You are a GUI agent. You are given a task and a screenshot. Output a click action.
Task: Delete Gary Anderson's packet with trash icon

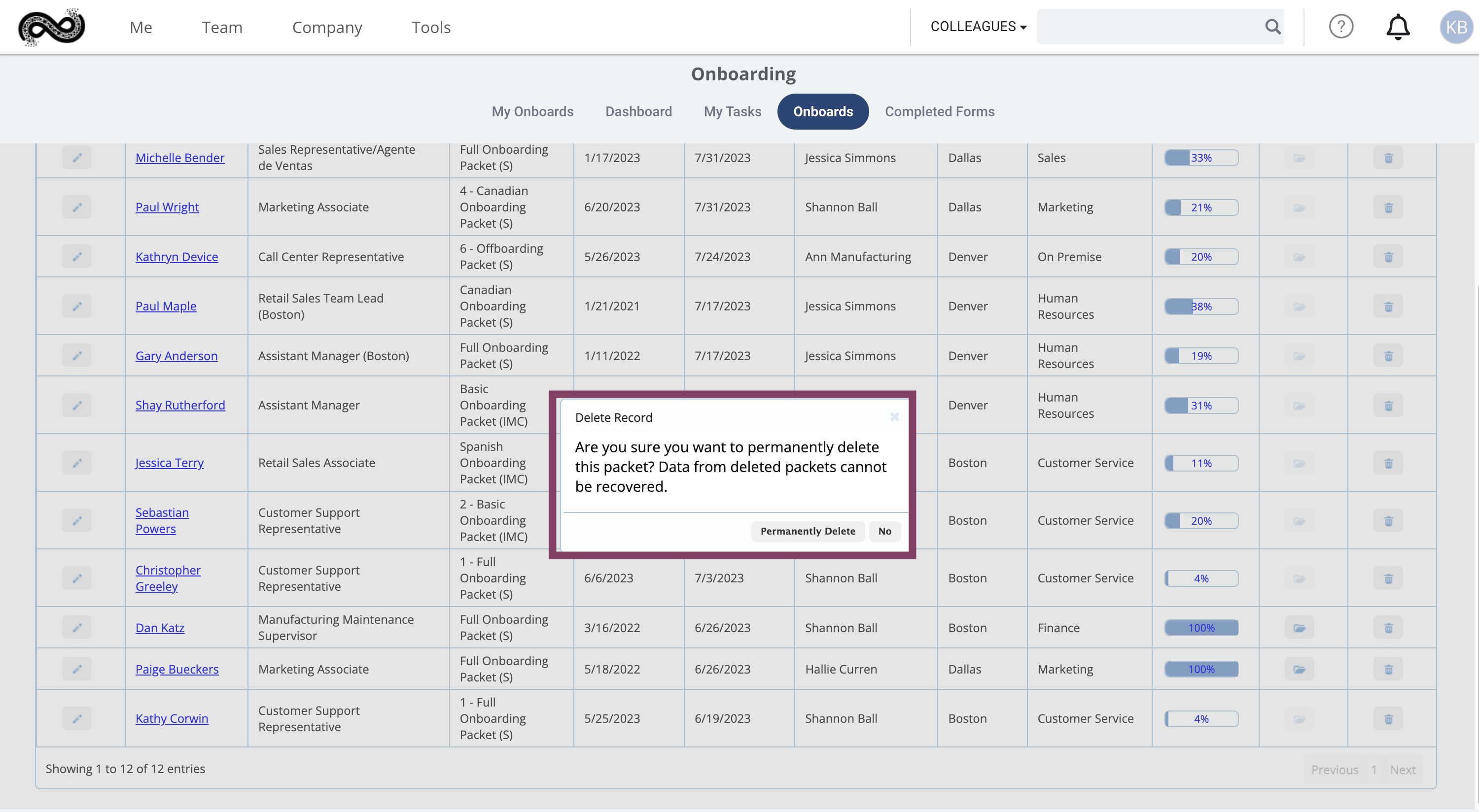pyautogui.click(x=1388, y=356)
